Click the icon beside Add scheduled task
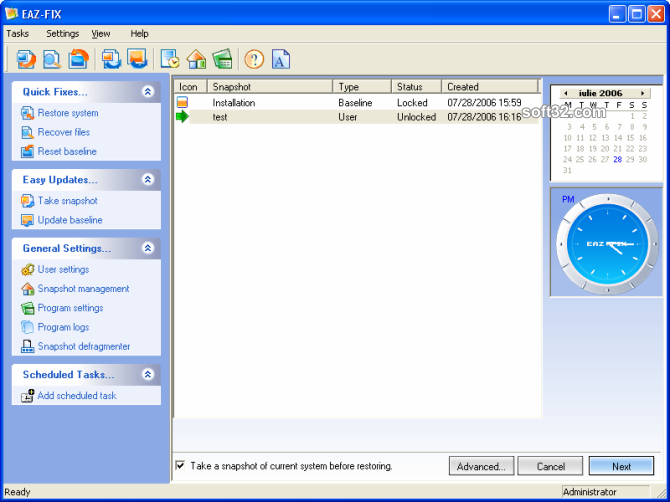Screen dimensions: 670x502 [x=27, y=396]
